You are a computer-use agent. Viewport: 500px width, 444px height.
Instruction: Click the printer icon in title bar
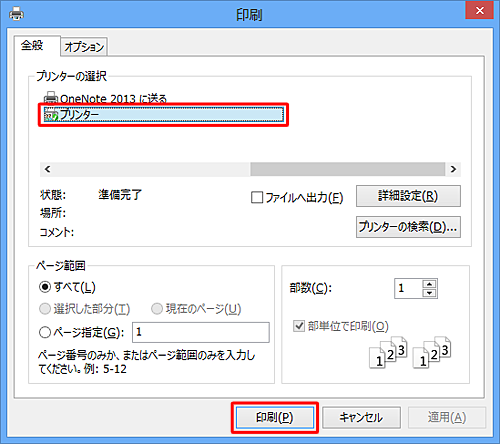tap(16, 14)
